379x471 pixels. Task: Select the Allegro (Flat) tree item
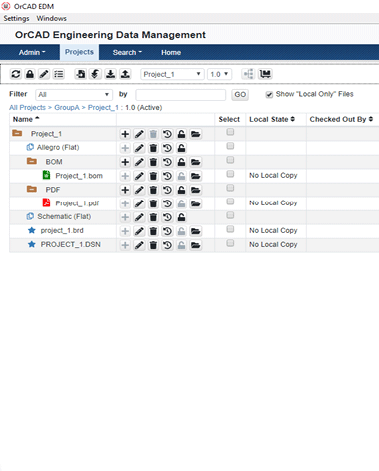(x=58, y=147)
